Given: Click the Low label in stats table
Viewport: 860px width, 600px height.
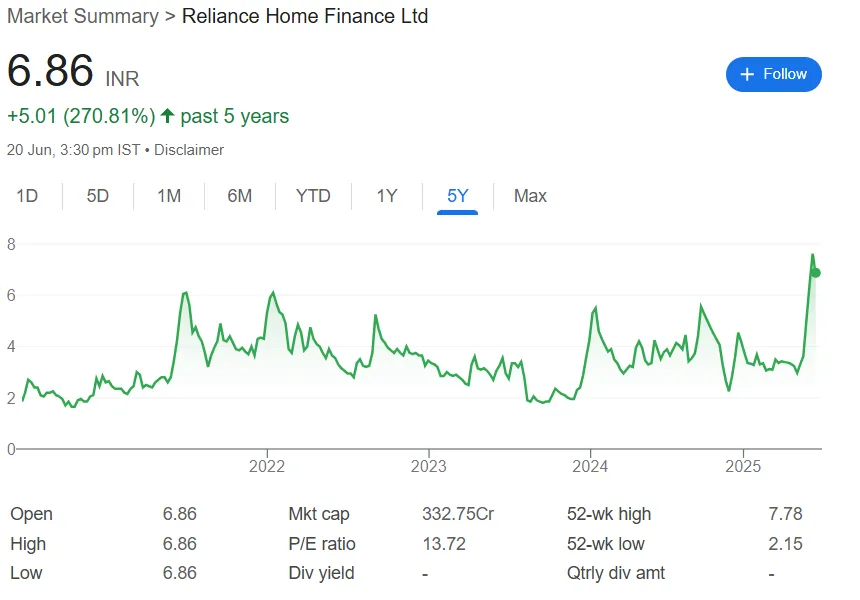Looking at the screenshot, I should (26, 573).
